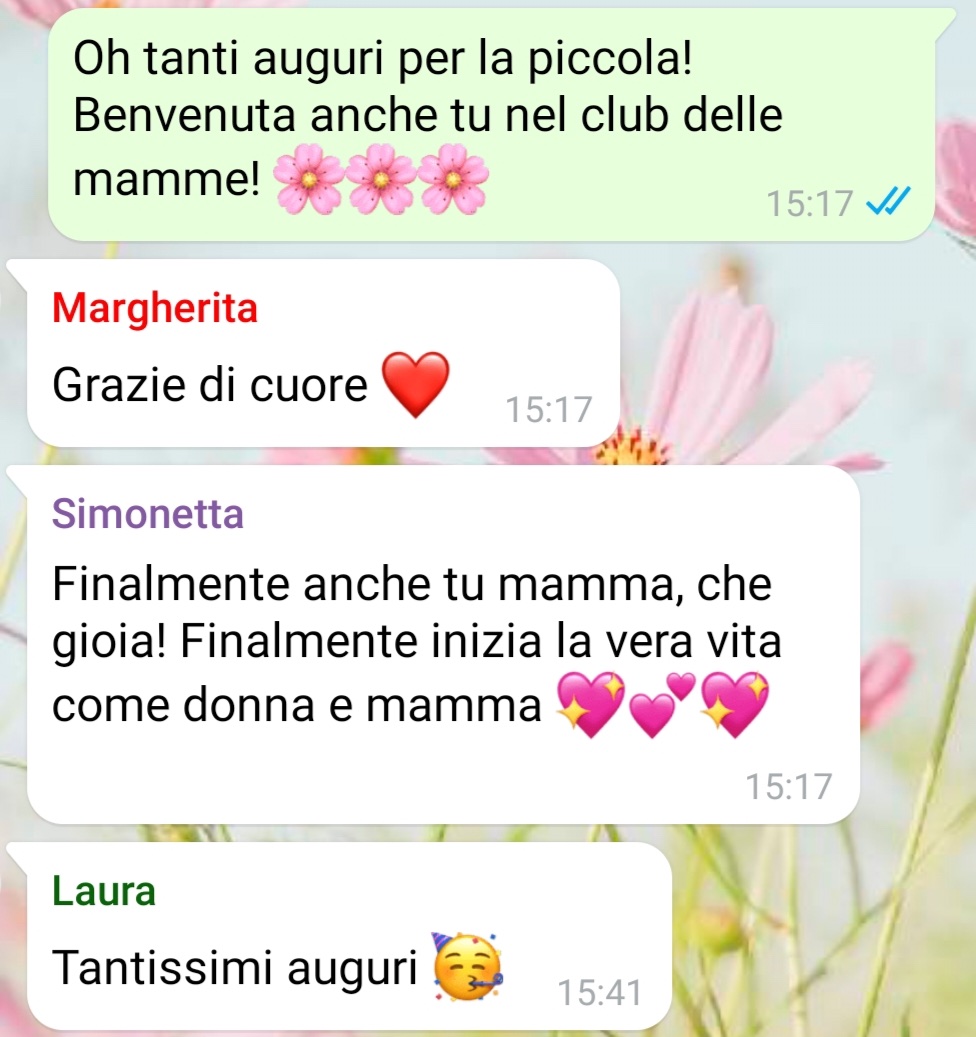
Task: Tap the 15:41 timestamp on Laura's message
Action: (600, 993)
